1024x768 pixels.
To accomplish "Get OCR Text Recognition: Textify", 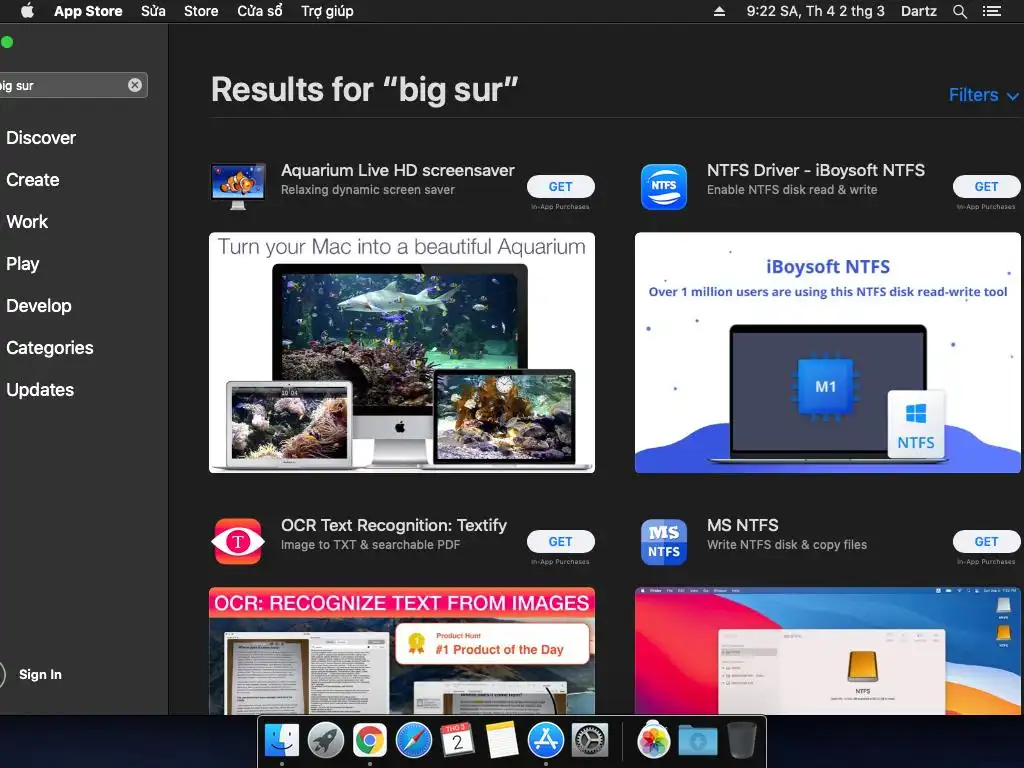I will pyautogui.click(x=560, y=541).
